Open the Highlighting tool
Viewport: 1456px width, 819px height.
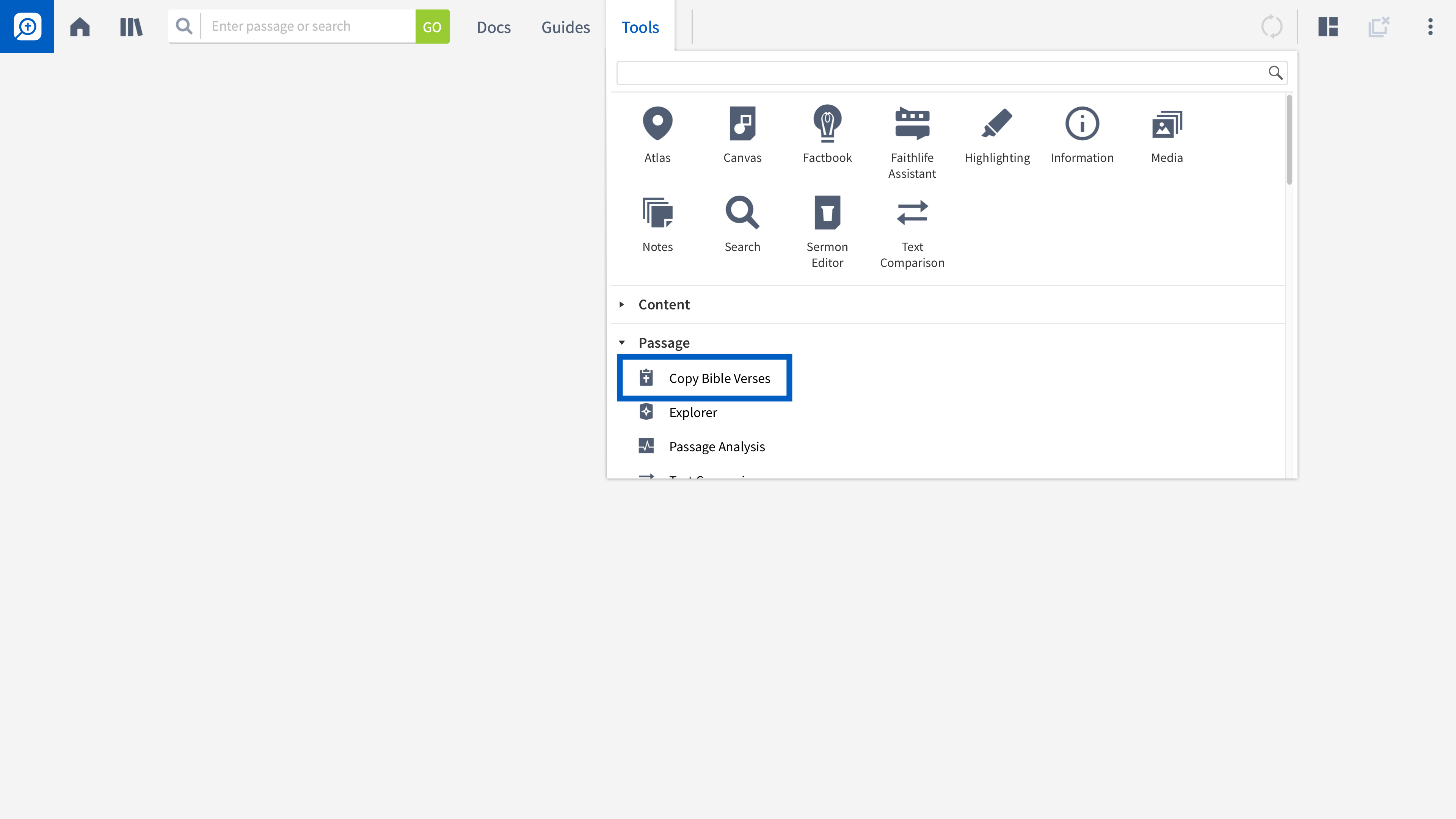click(997, 134)
